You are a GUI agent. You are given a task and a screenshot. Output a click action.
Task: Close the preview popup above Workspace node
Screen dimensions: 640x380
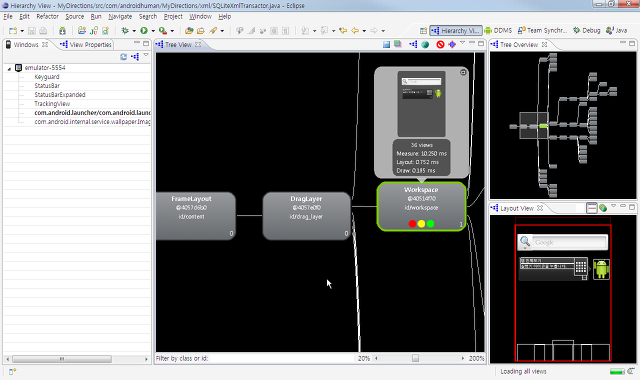[x=463, y=72]
